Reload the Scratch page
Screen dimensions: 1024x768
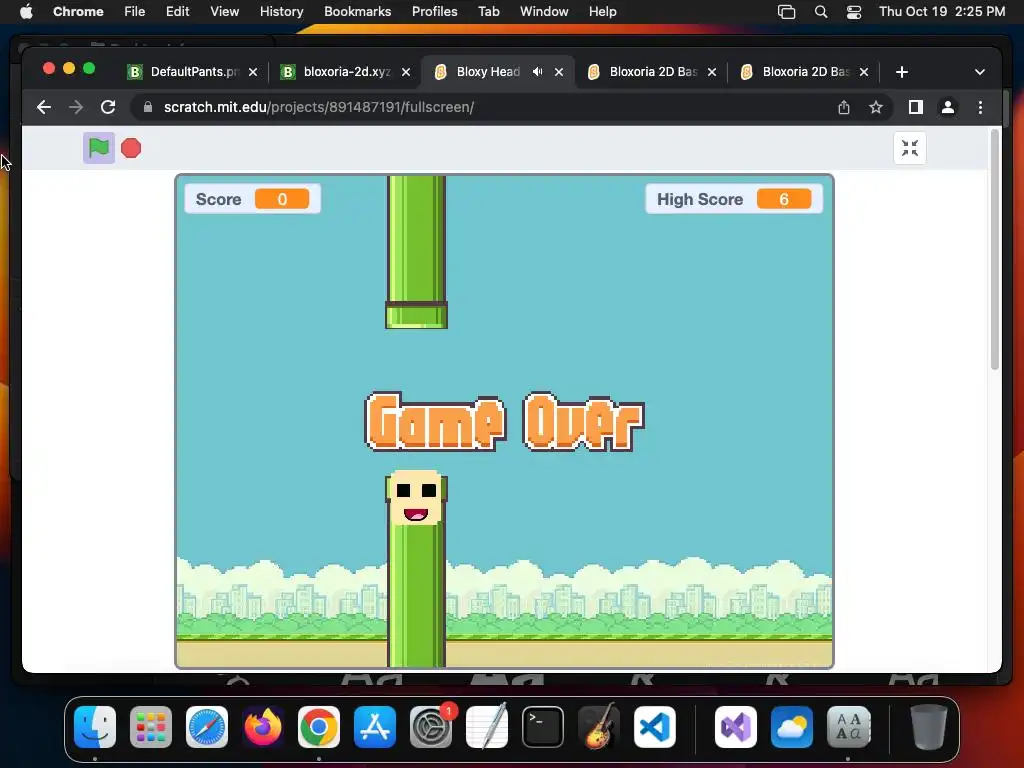tap(108, 107)
